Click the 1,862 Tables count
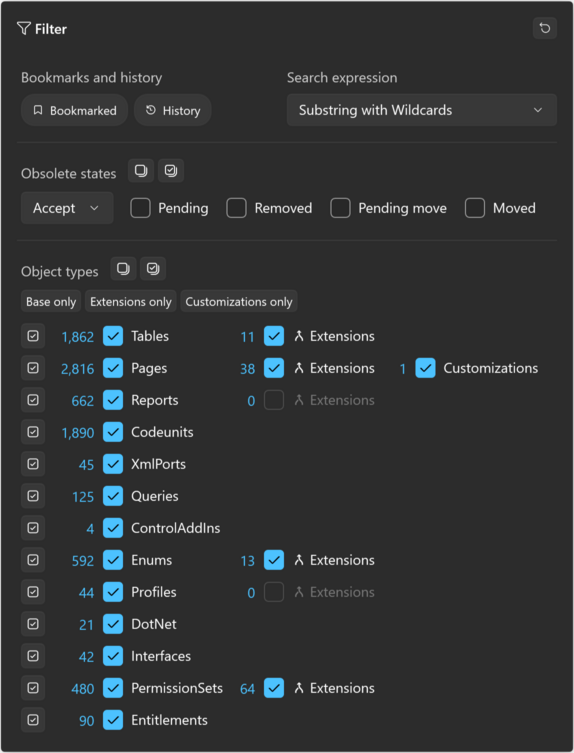 tap(78, 337)
